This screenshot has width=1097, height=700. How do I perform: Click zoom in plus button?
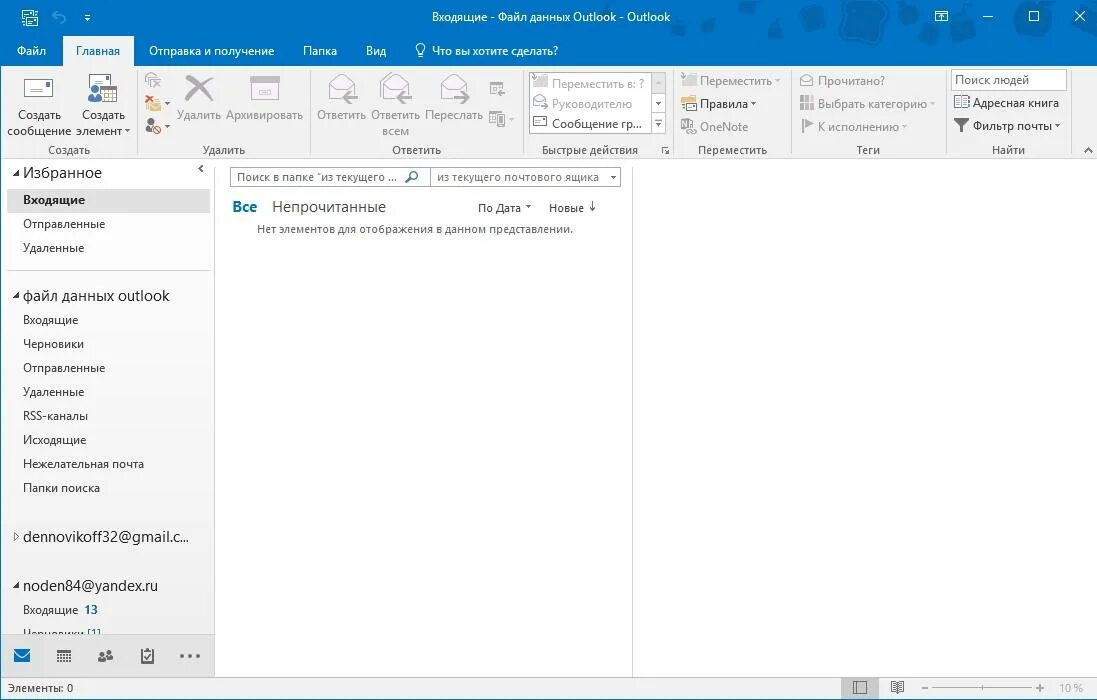coord(1040,688)
